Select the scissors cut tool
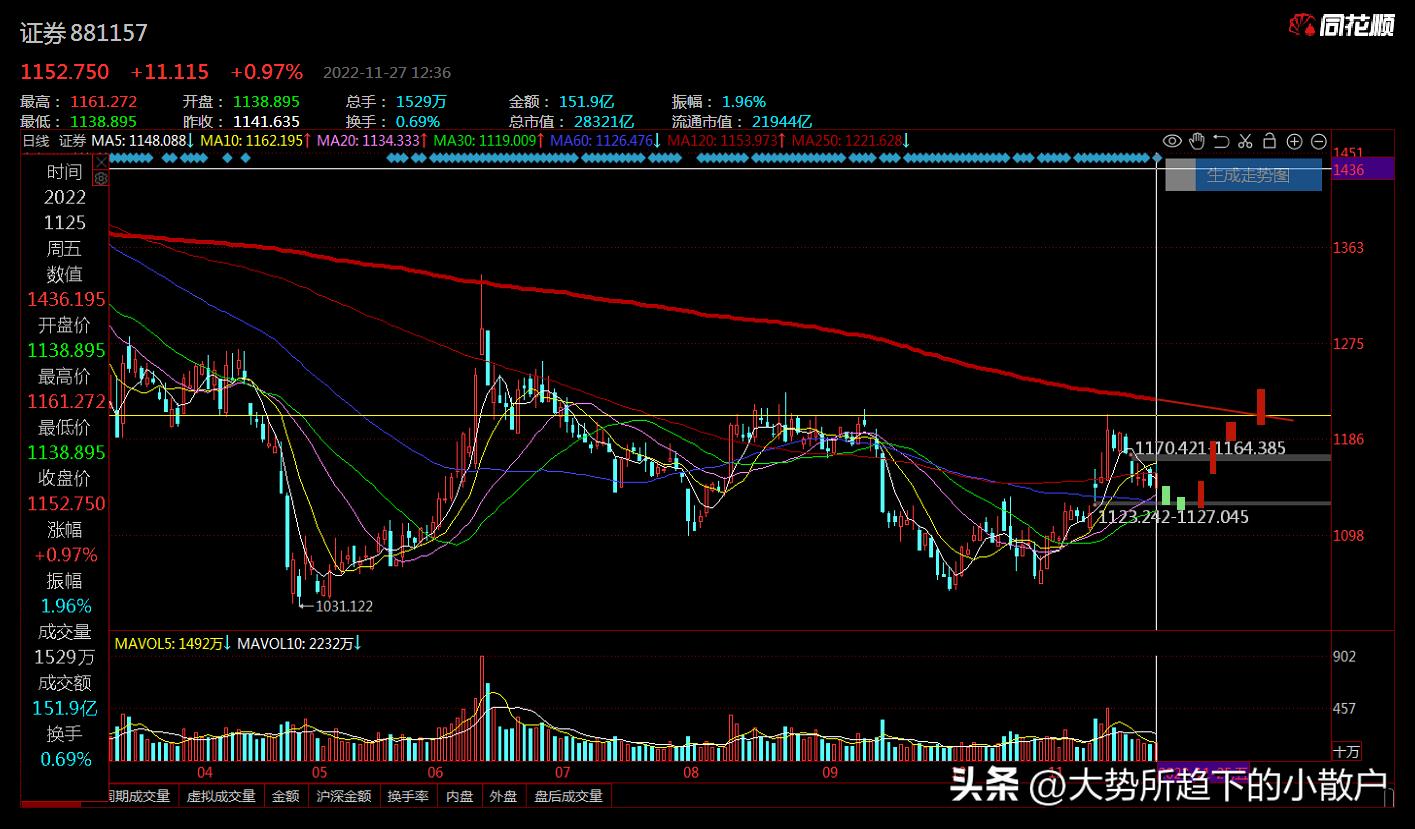The width and height of the screenshot is (1415, 829). click(x=1245, y=141)
